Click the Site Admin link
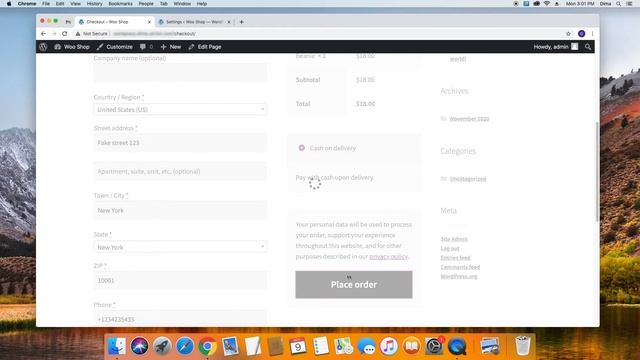Image resolution: width=640 pixels, height=360 pixels. pos(454,239)
